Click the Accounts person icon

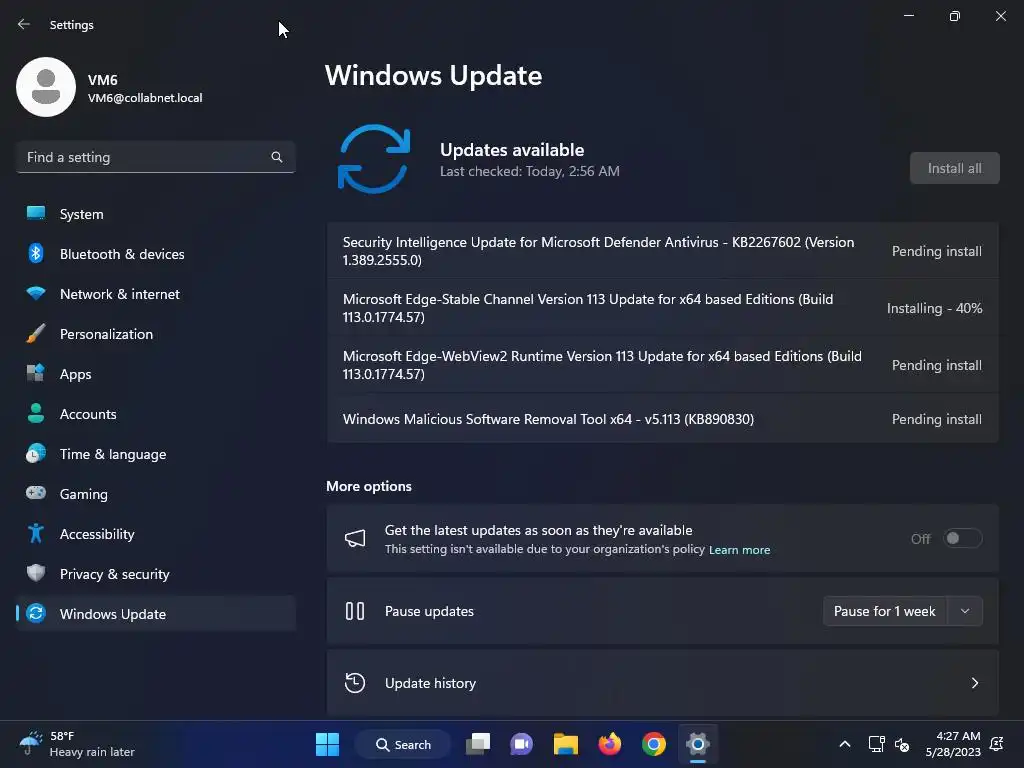tap(36, 413)
